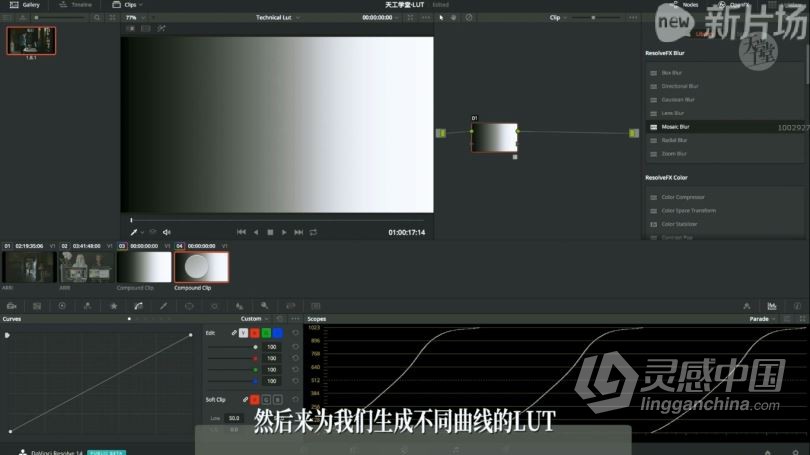Screen dimensions: 810x455
Task: Stop playback
Action: click(270, 232)
